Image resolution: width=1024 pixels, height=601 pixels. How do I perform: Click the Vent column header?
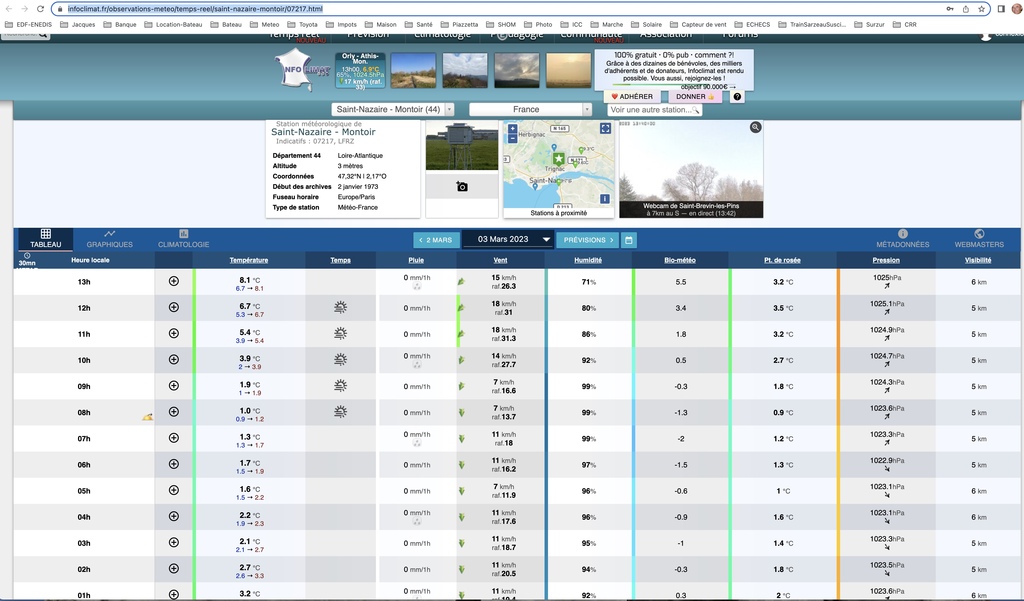click(500, 260)
